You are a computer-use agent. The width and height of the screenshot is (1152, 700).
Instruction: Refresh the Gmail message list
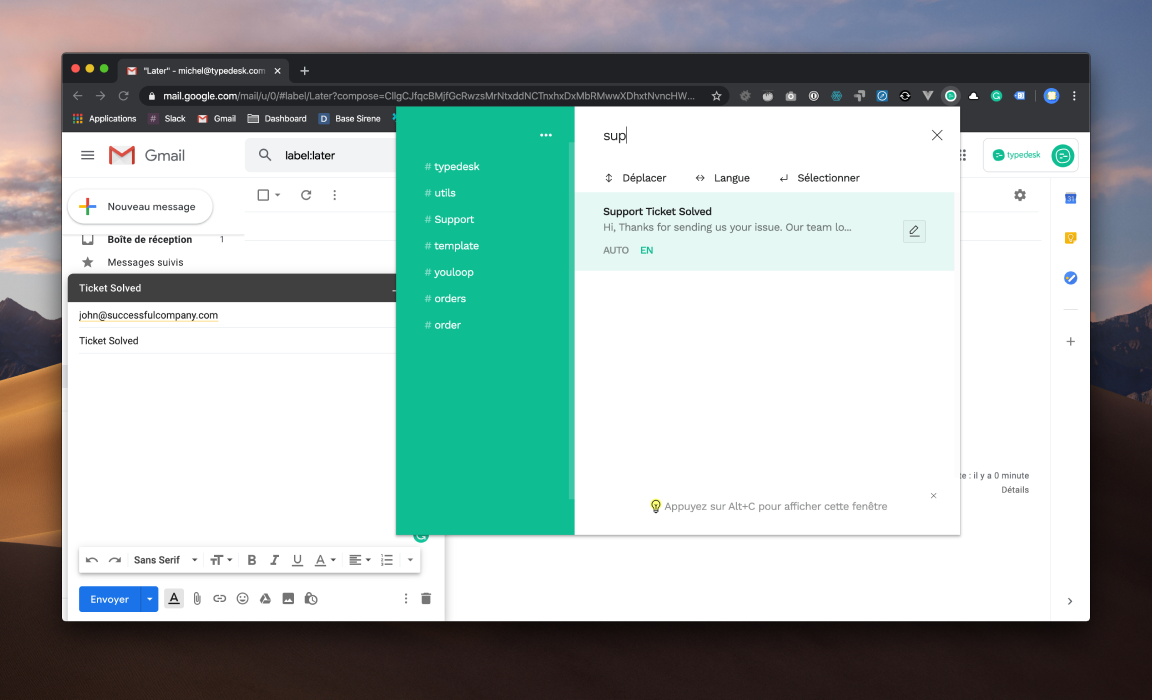[306, 195]
